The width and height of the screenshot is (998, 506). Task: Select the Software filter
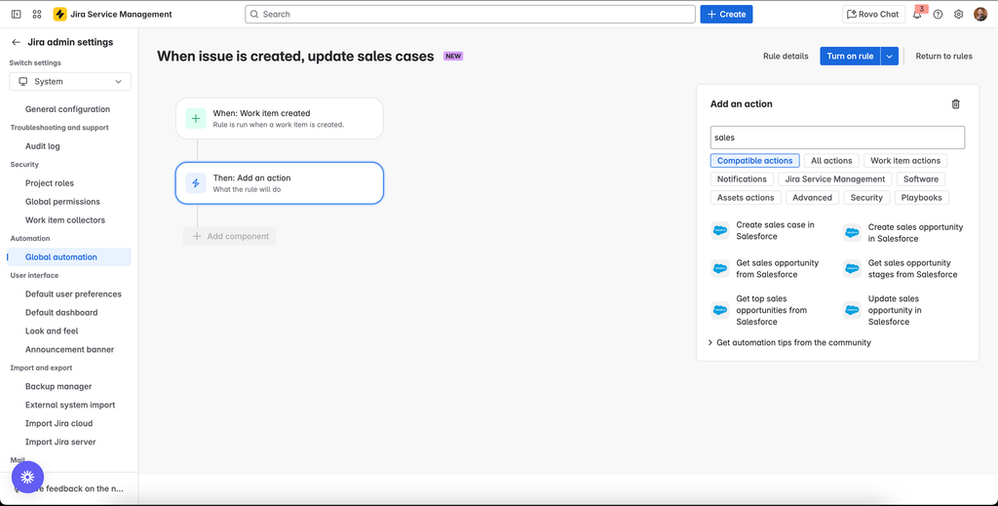pyautogui.click(x=920, y=179)
